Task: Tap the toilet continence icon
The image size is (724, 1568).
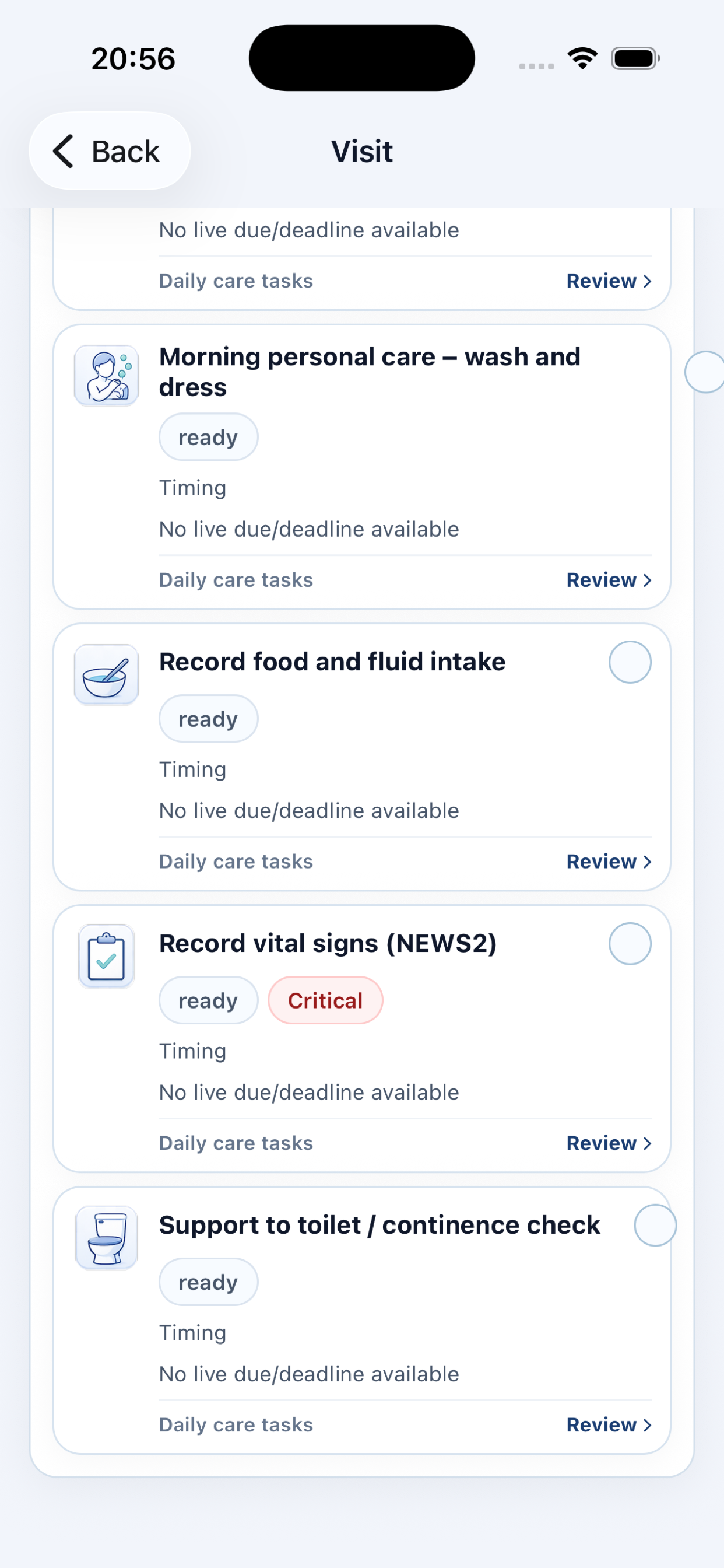Action: 107,1238
